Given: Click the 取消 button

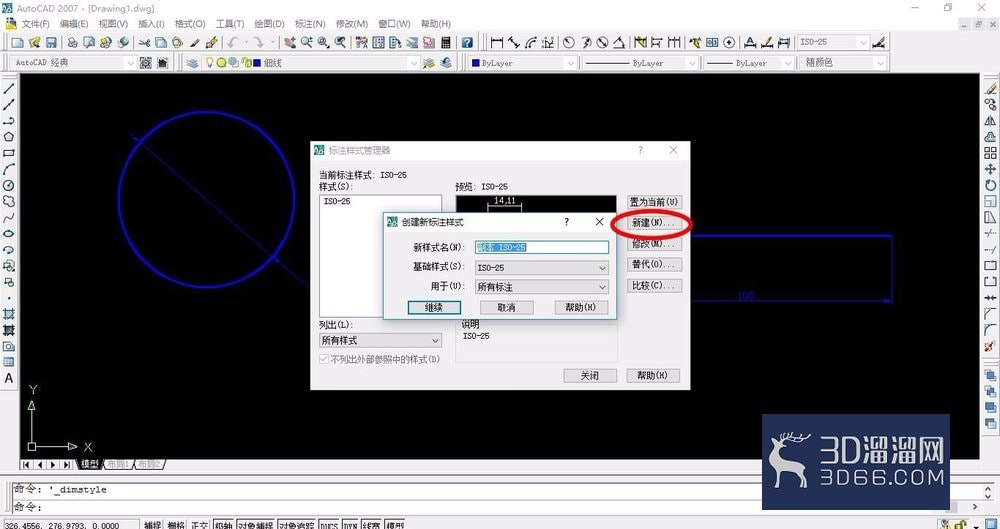Looking at the screenshot, I should (x=506, y=308).
